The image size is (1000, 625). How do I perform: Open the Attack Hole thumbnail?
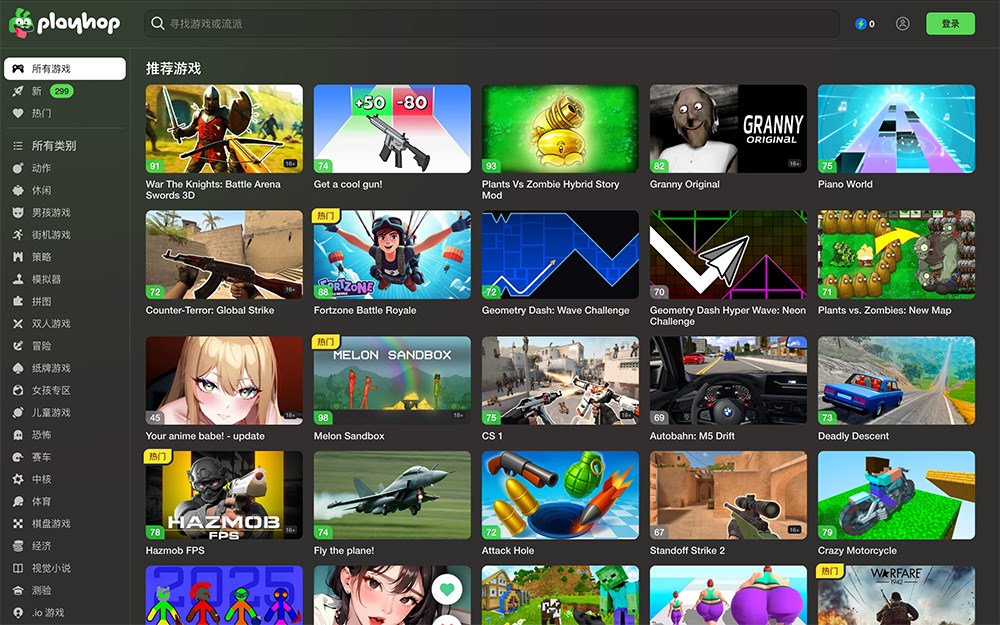(x=560, y=495)
